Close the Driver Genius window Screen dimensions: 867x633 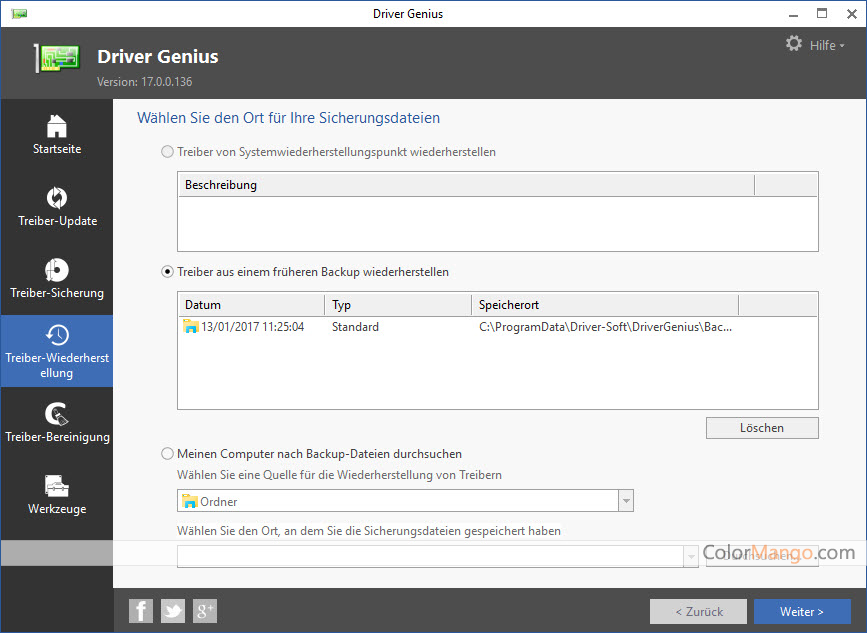852,14
